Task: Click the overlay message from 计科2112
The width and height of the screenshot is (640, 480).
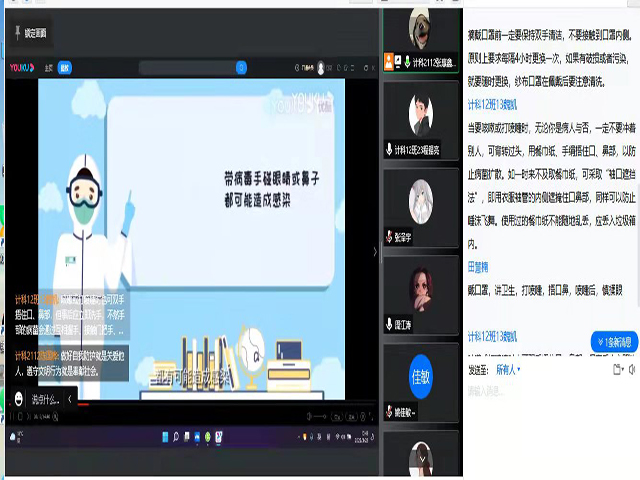Action: click(x=71, y=363)
